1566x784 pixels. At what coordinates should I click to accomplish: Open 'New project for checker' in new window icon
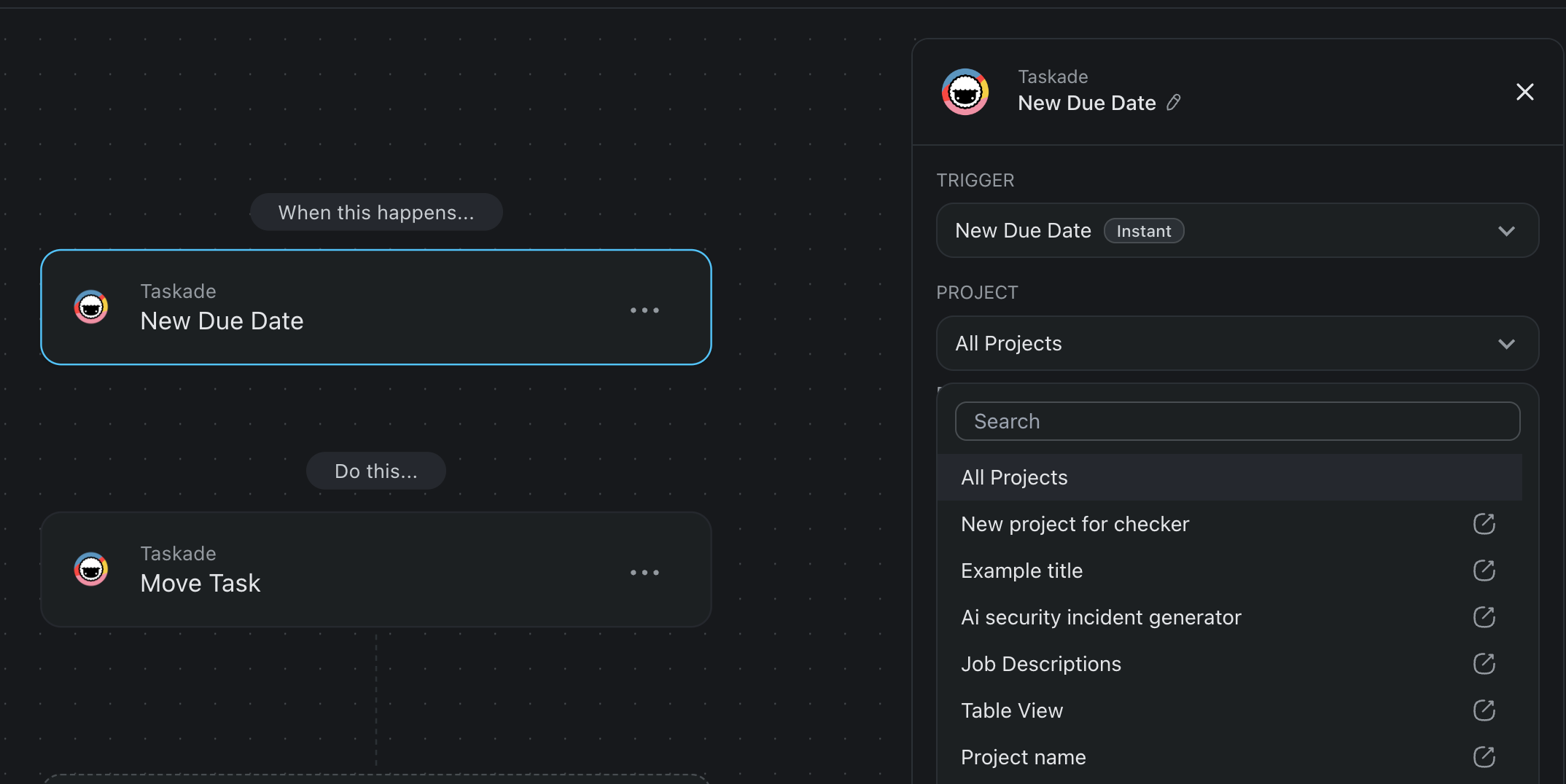pyautogui.click(x=1484, y=524)
